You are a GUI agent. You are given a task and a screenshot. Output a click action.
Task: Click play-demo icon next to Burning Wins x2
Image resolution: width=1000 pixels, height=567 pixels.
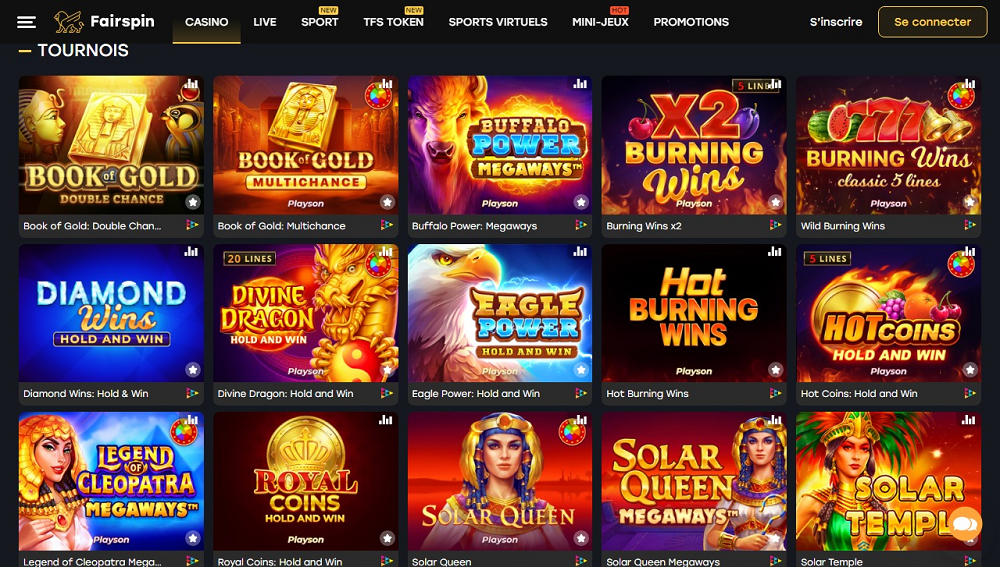pos(775,225)
